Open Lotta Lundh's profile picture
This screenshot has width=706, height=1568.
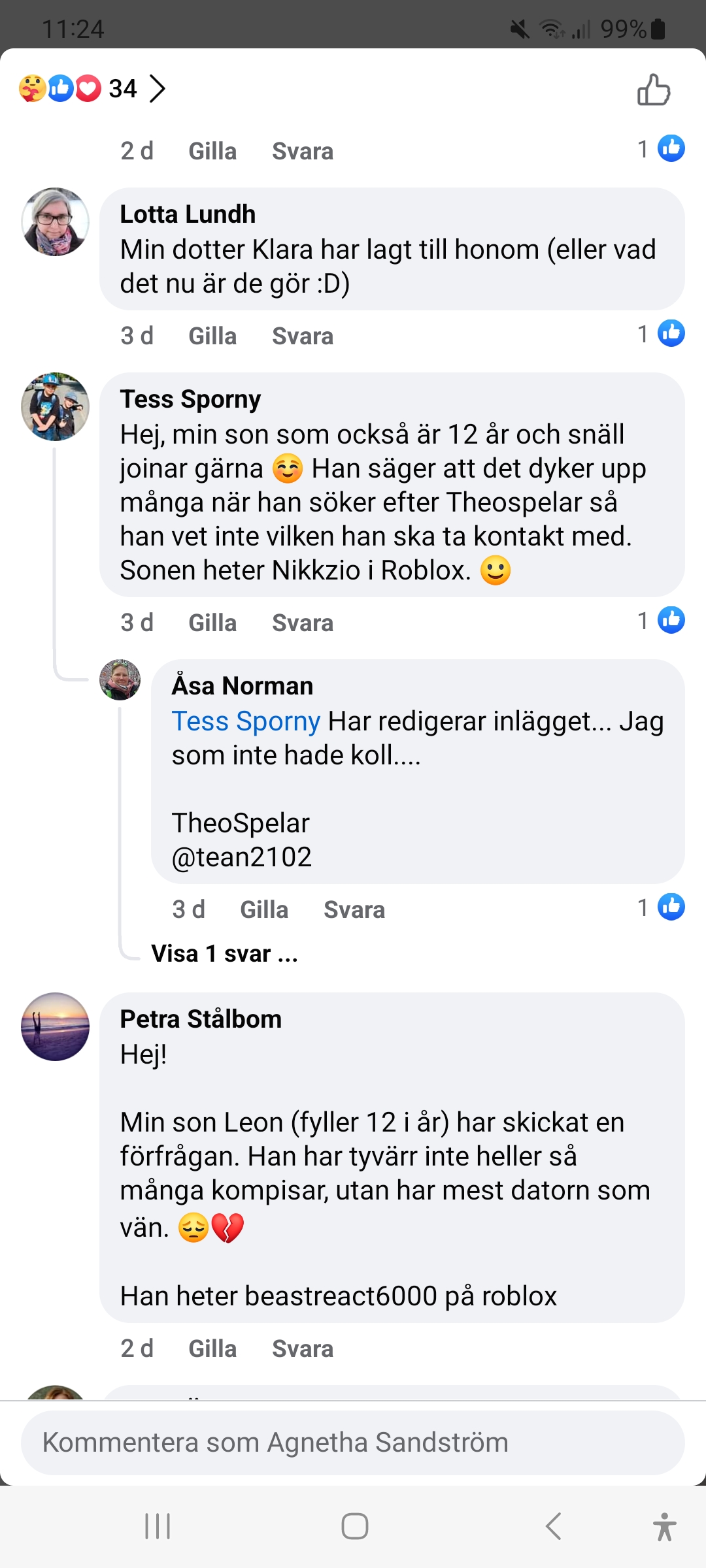click(x=56, y=222)
